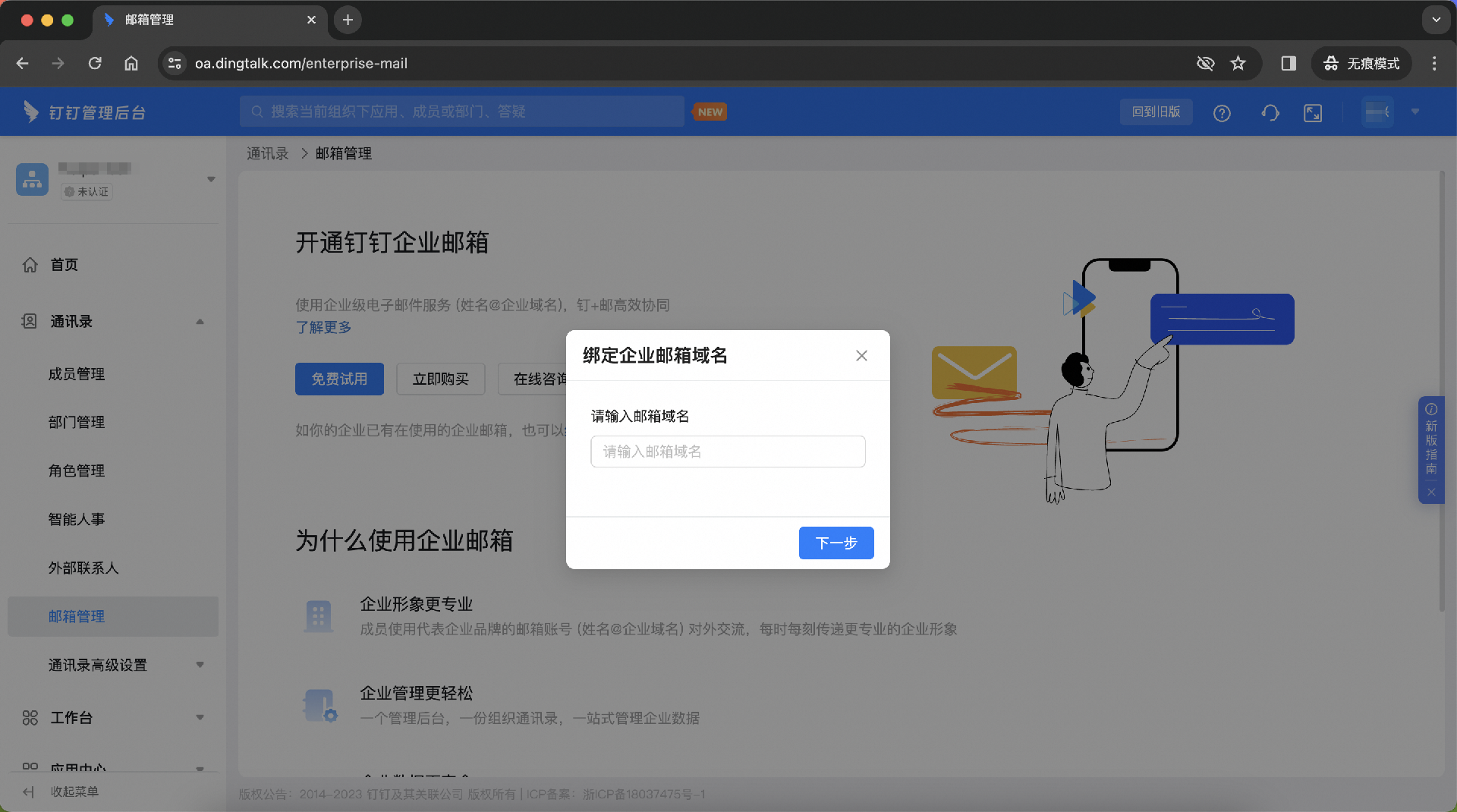Screen dimensions: 1457x812
Task: Click the DingTalk admin logo icon
Action: pyautogui.click(x=30, y=112)
